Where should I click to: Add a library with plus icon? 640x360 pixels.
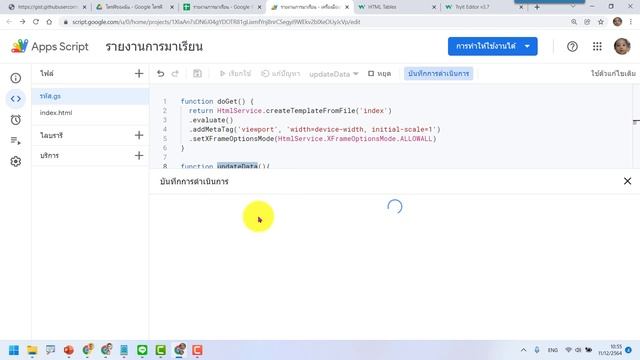139,135
